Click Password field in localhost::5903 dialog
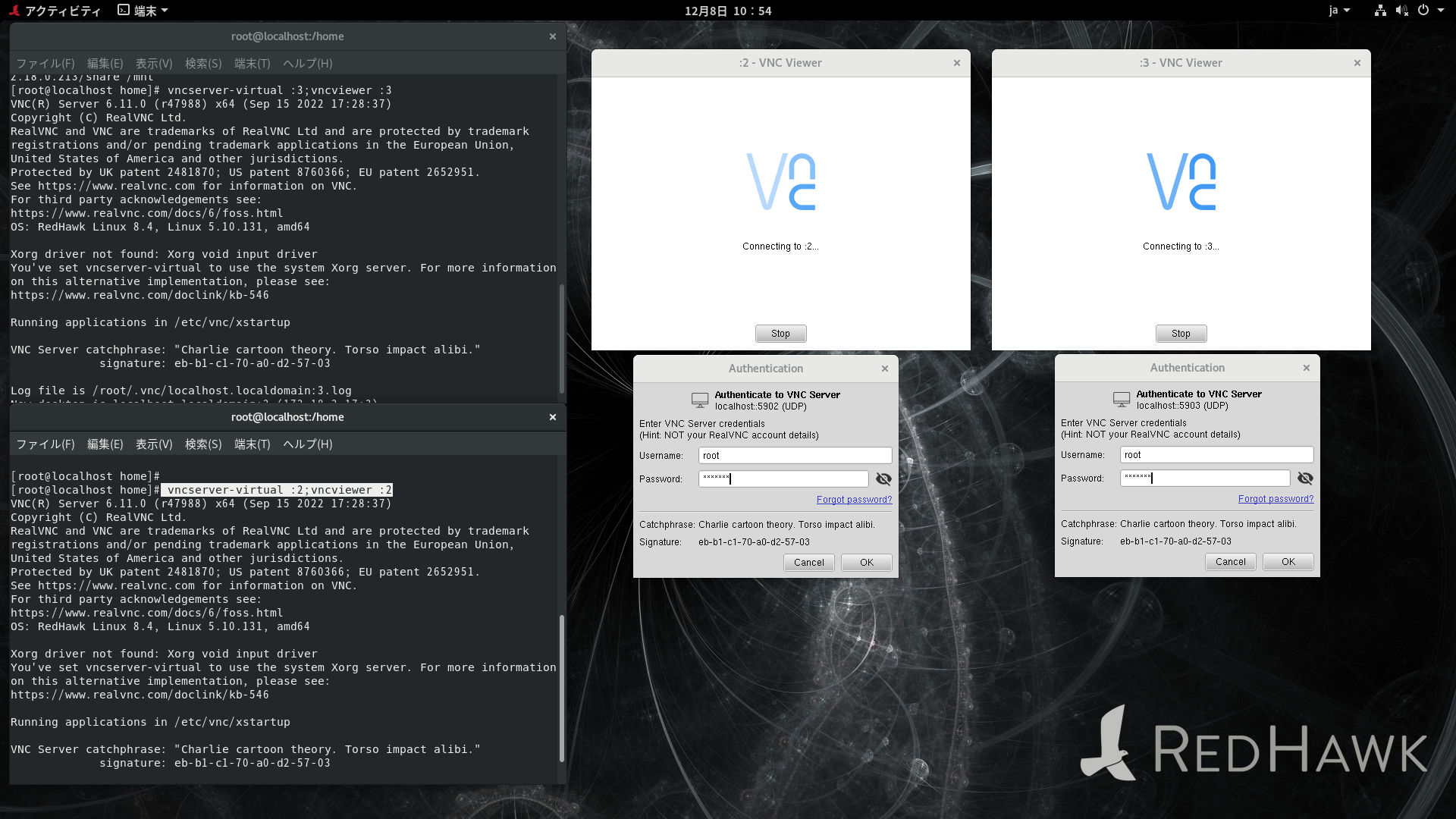 tap(1205, 479)
